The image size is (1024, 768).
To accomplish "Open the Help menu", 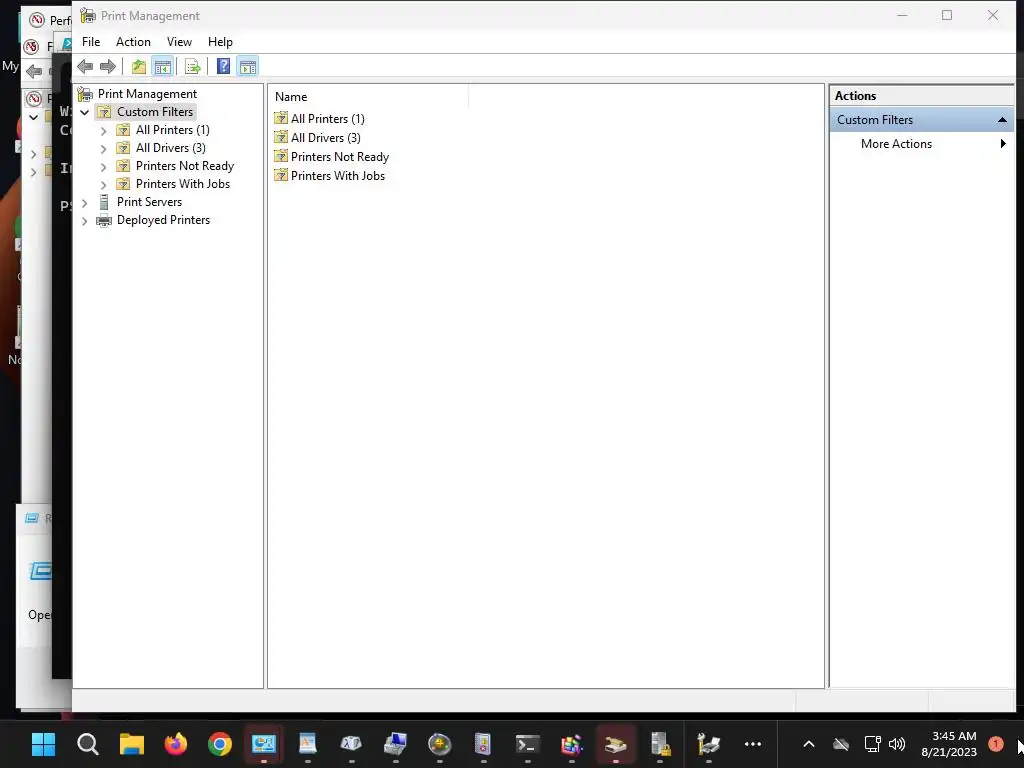I will pos(220,42).
